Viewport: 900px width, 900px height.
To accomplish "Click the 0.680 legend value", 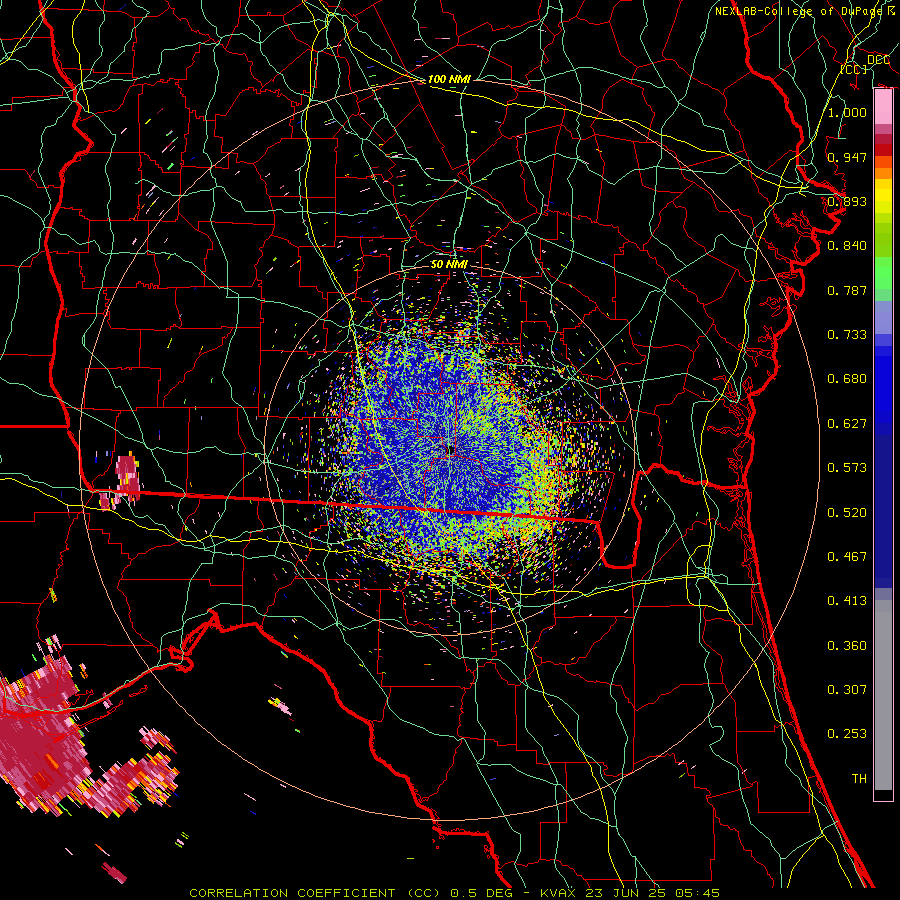I will (847, 379).
